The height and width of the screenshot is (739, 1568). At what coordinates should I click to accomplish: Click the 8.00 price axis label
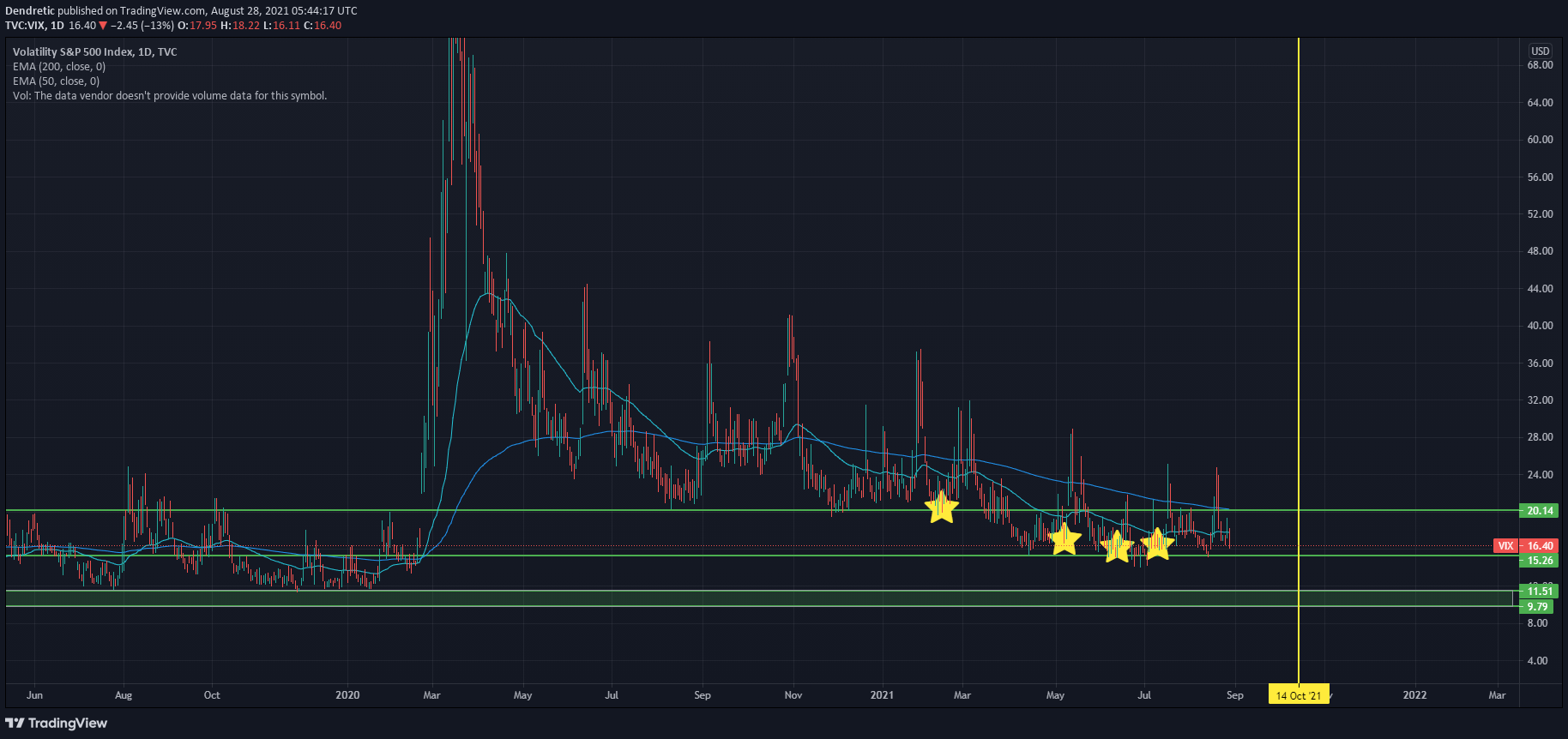(x=1537, y=623)
